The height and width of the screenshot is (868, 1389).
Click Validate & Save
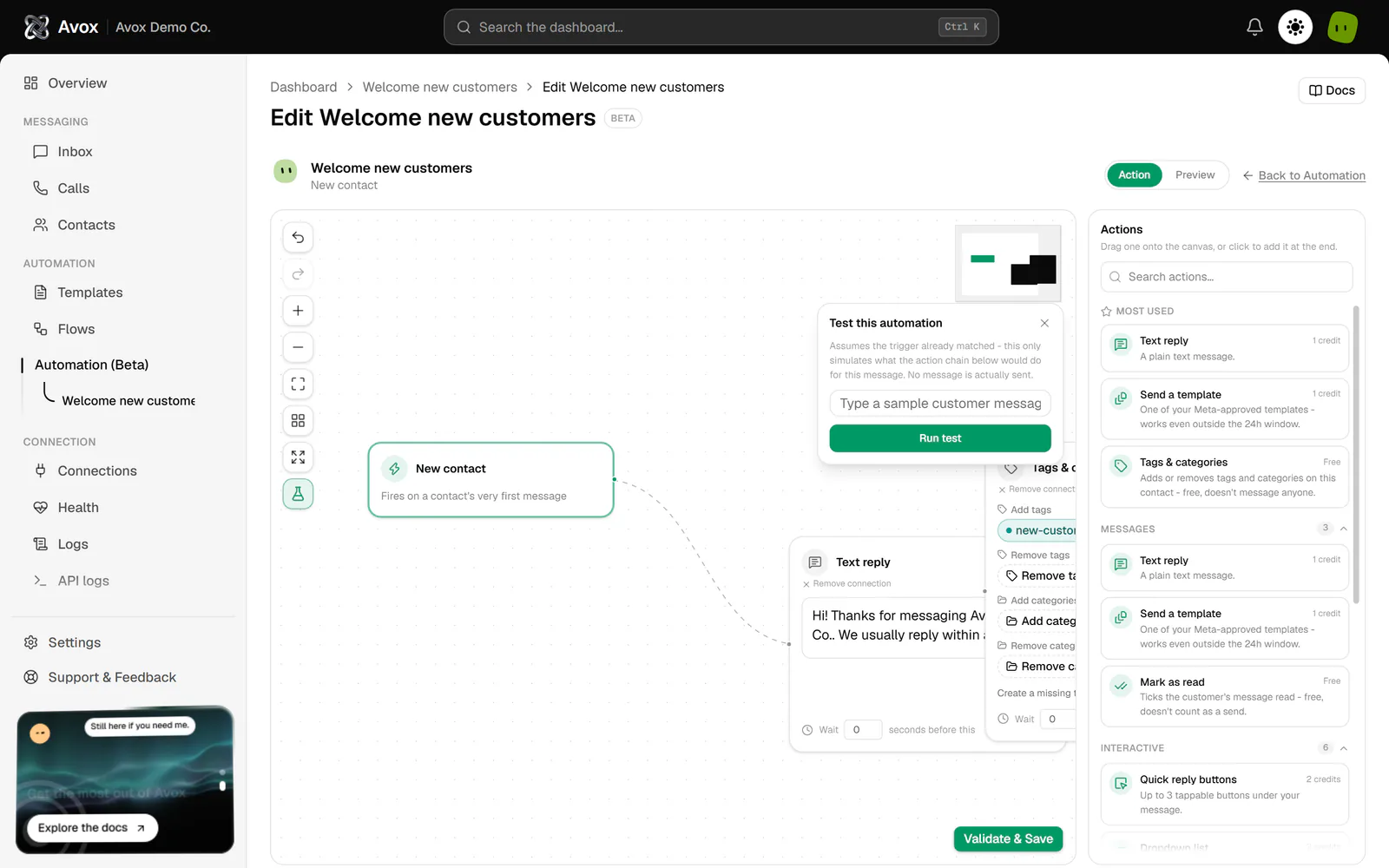pos(1008,838)
